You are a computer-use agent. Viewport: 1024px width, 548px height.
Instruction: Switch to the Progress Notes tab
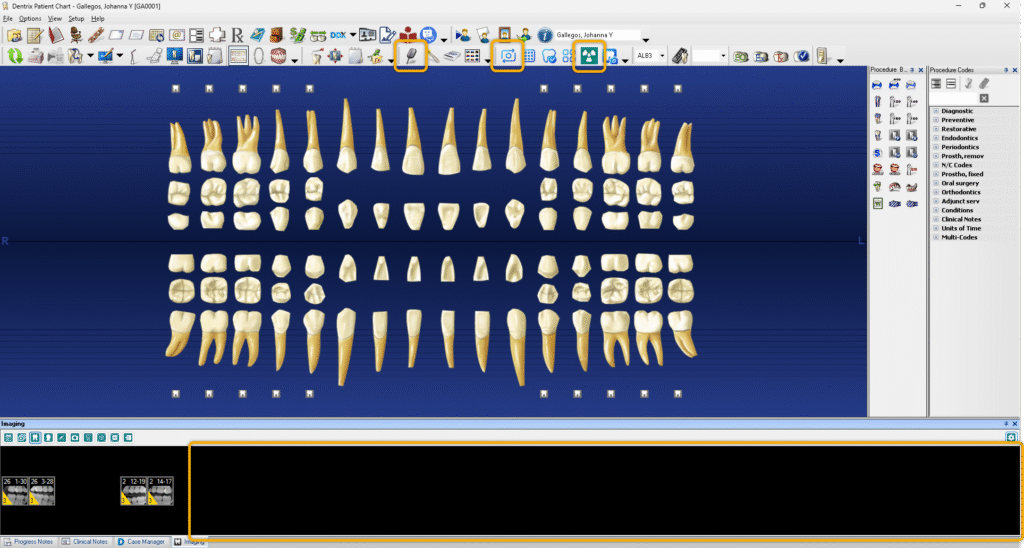click(28, 541)
